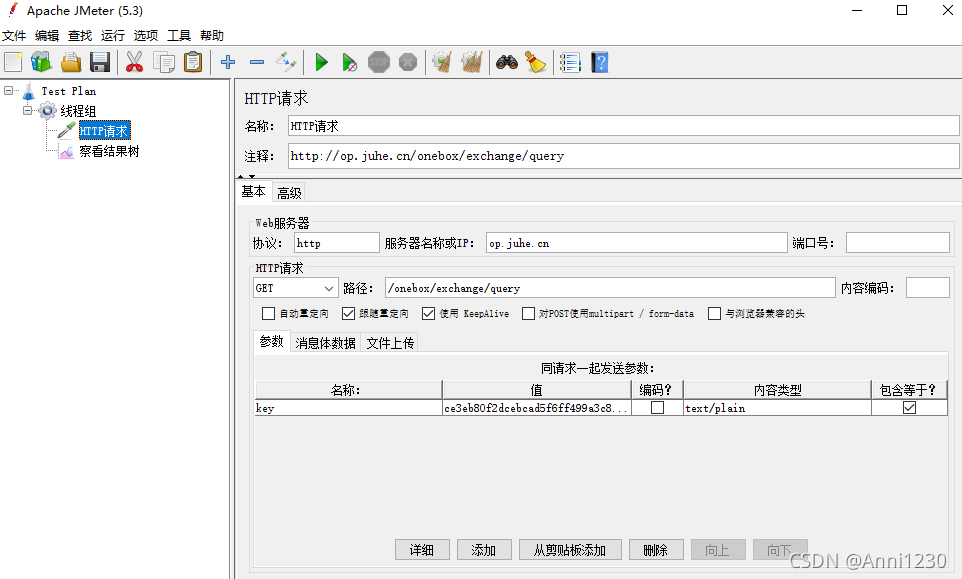Click the 路径 path field
962x579 pixels.
[x=610, y=288]
